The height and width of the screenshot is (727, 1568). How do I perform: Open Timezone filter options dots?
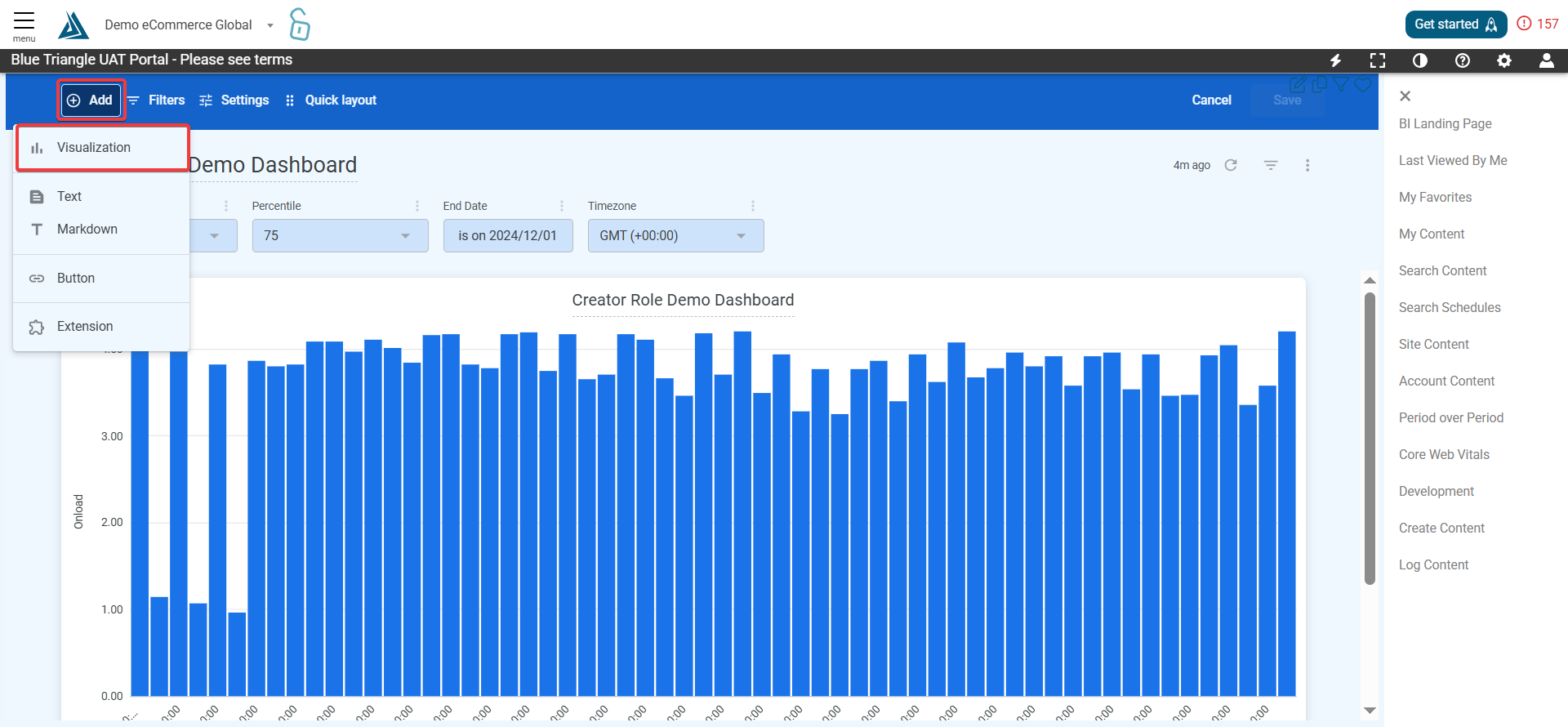tap(753, 206)
